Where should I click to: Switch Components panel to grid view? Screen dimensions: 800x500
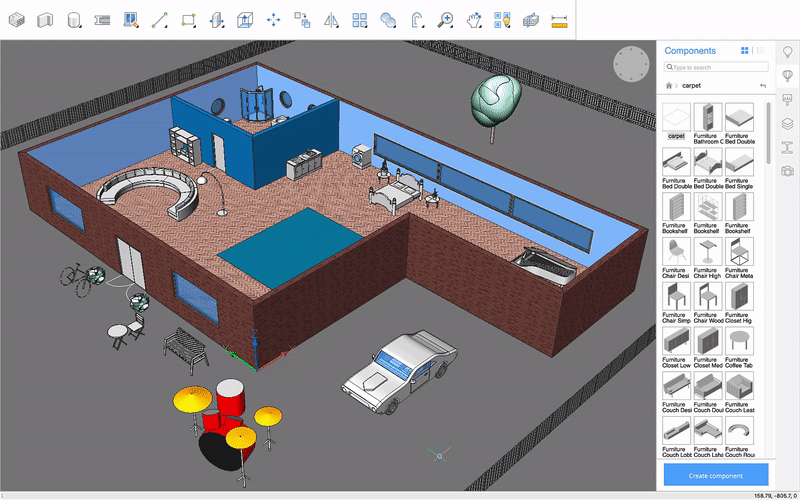tap(745, 51)
